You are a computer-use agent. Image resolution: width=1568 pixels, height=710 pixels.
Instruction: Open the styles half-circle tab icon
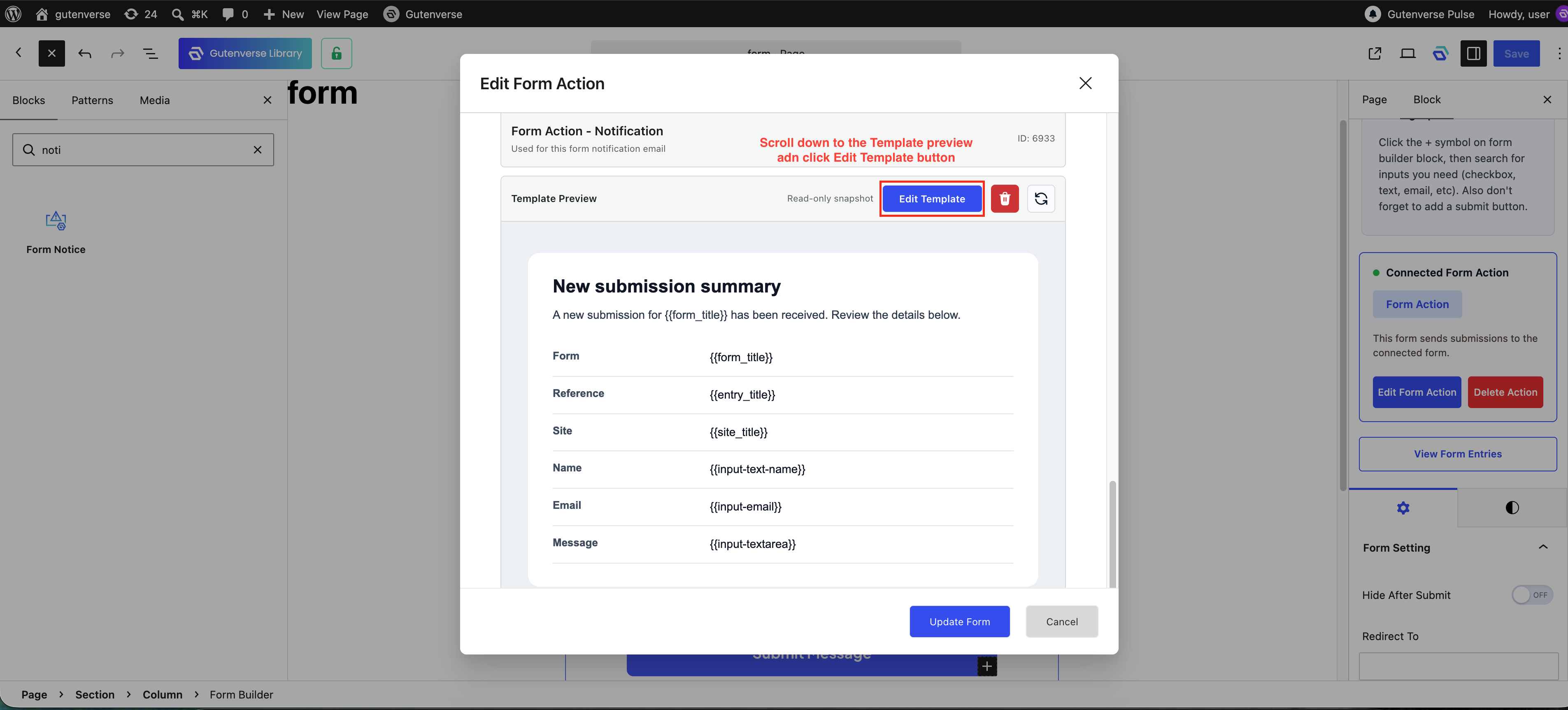coord(1512,507)
